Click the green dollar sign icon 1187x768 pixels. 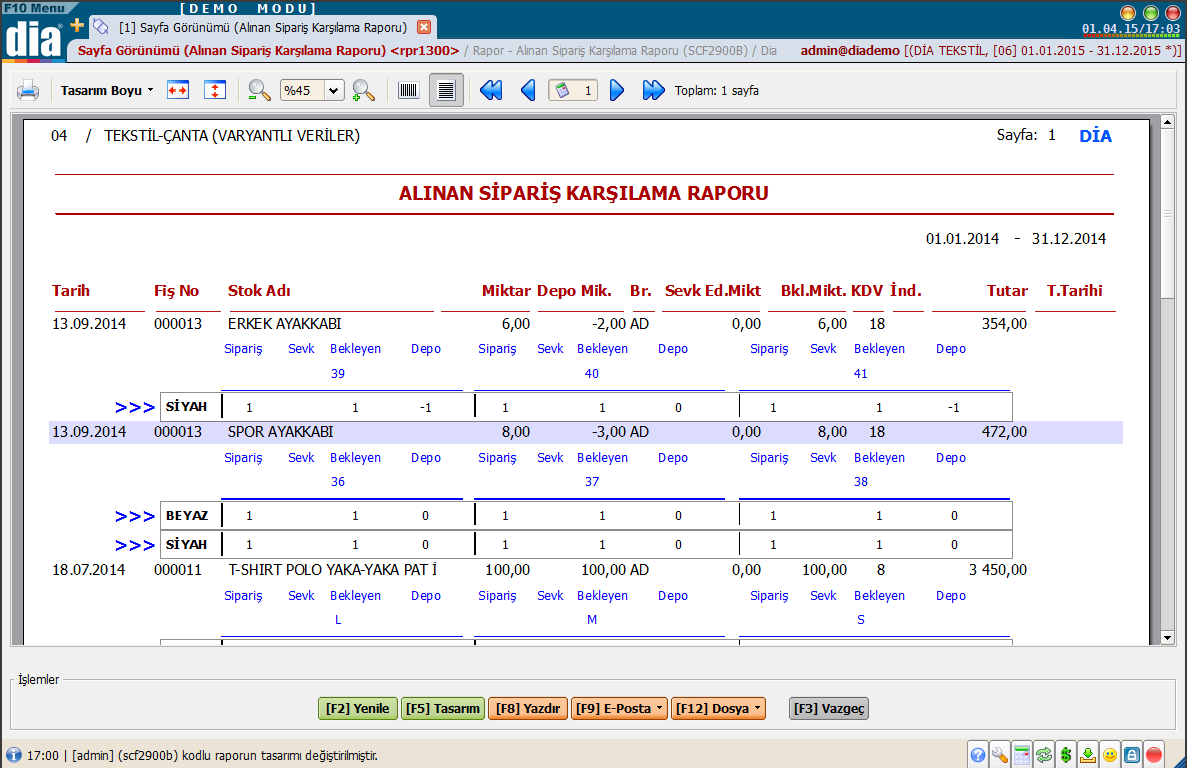pos(1066,754)
